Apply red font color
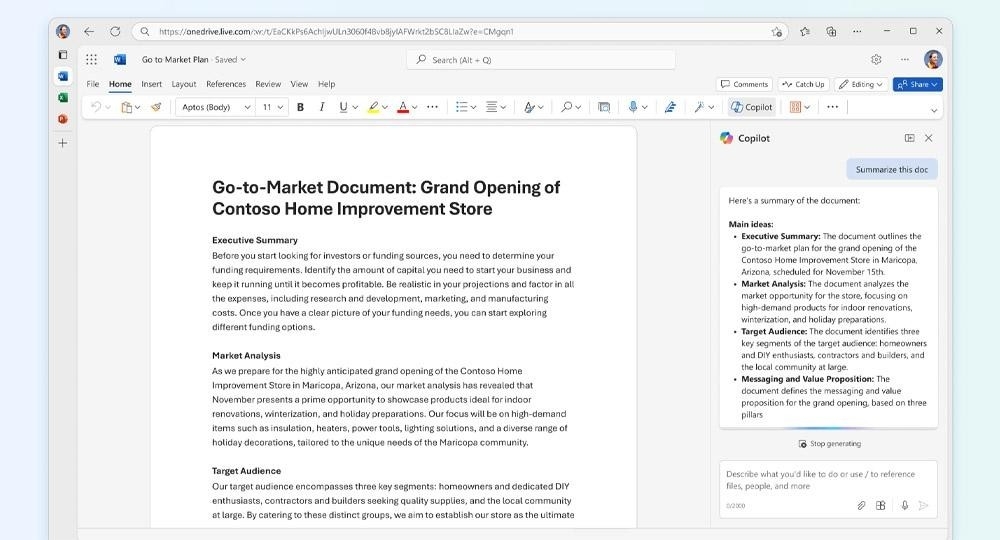1000x540 pixels. coord(402,107)
